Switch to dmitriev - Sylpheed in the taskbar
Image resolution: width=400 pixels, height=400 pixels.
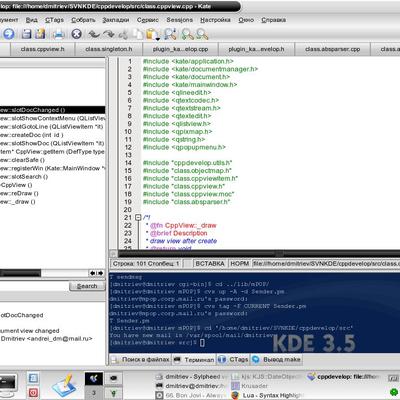coord(192,377)
